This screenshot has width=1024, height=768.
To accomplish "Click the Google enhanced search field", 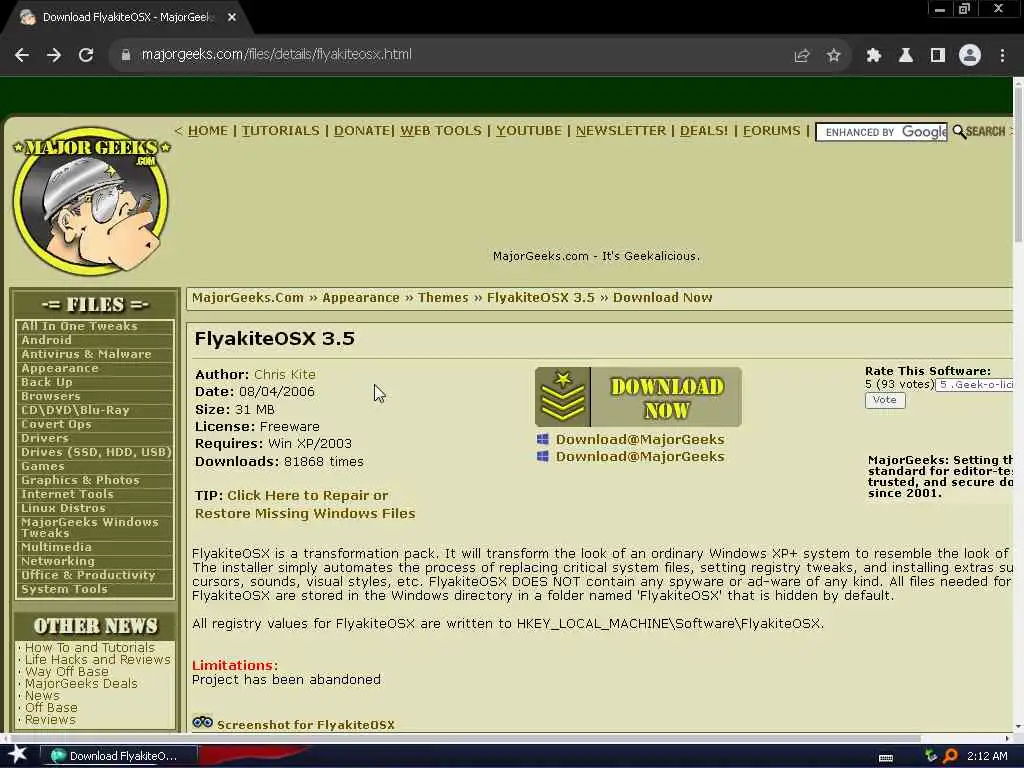I will coord(881,132).
